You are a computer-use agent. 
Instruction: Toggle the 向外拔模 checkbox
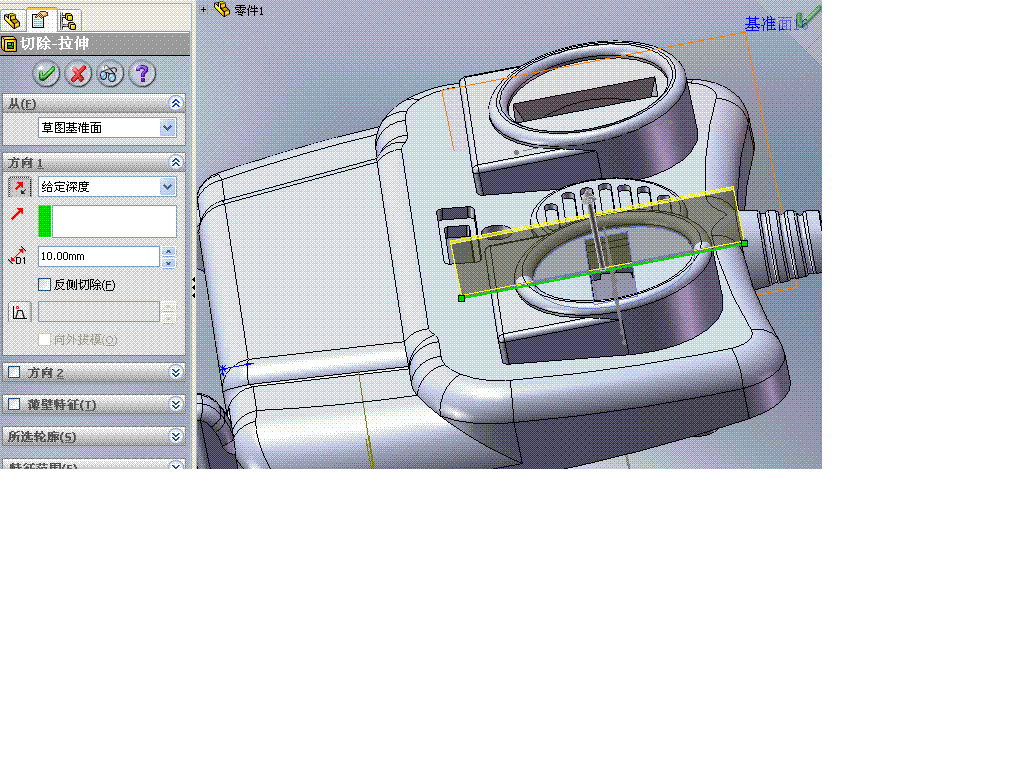44,340
